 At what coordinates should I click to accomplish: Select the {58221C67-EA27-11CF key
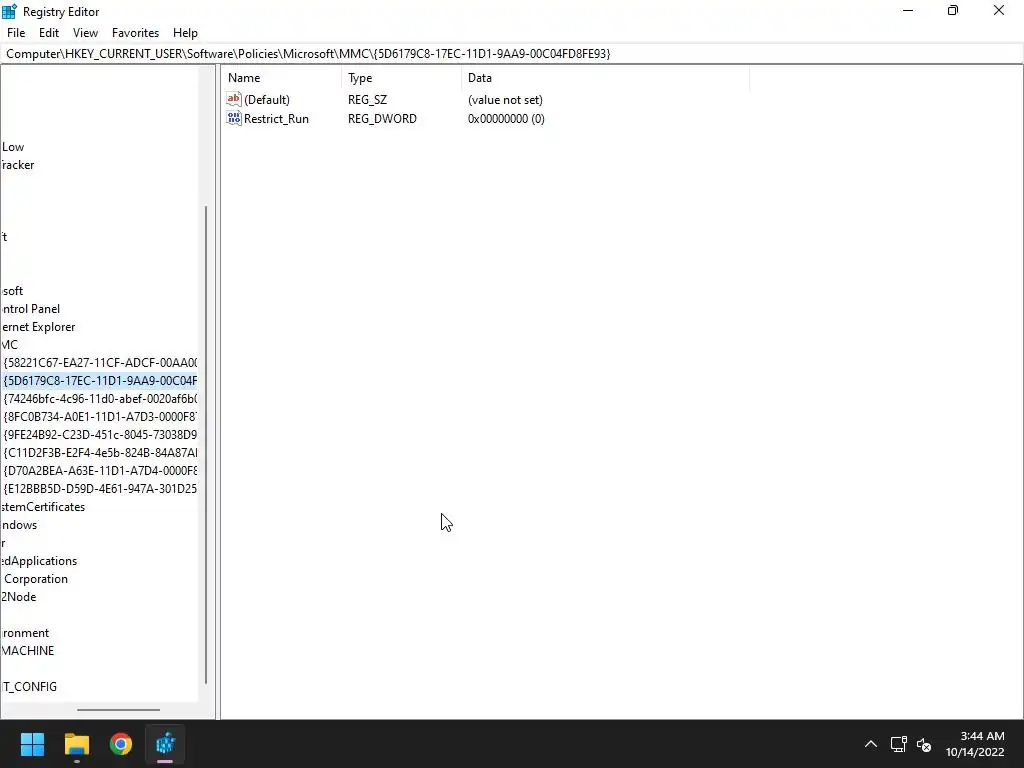[x=100, y=362]
